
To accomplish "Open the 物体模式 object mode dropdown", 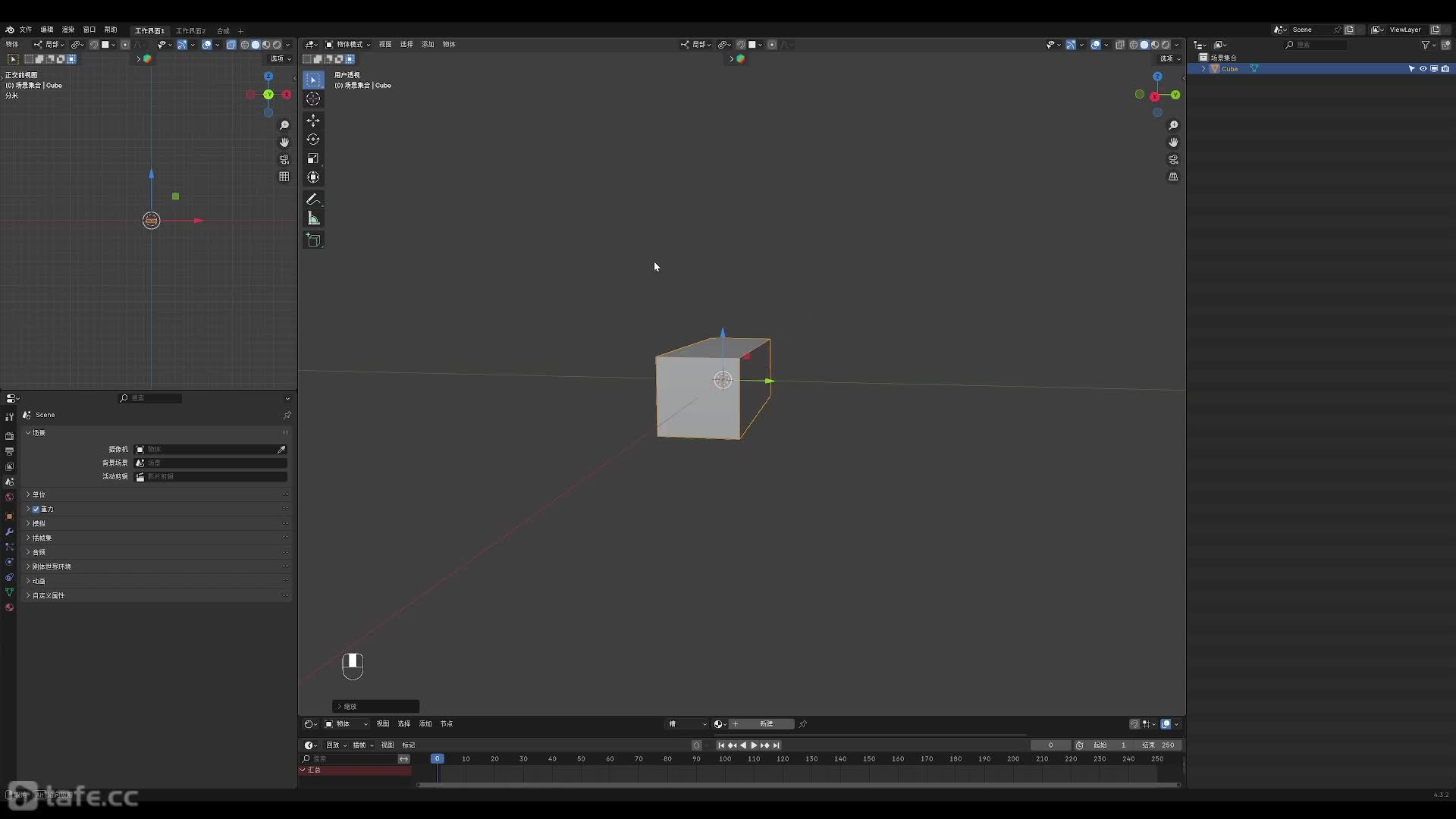I will pos(349,45).
